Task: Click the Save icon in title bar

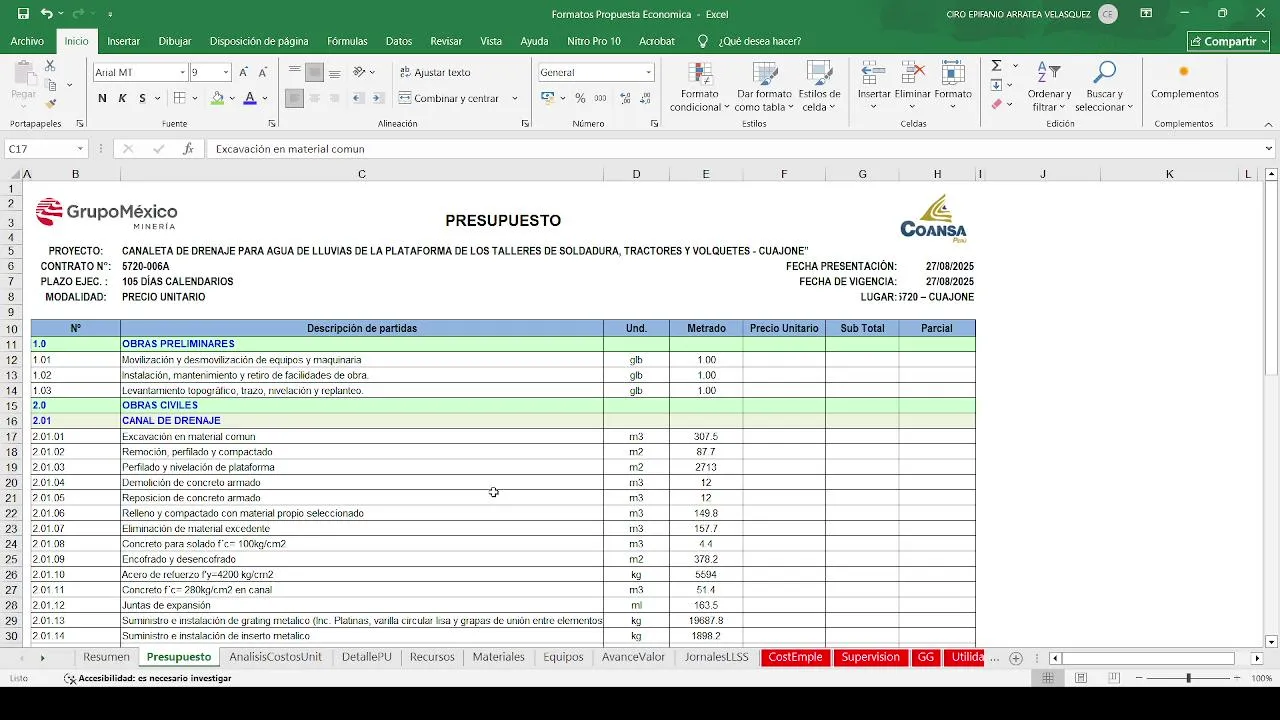Action: 24,14
